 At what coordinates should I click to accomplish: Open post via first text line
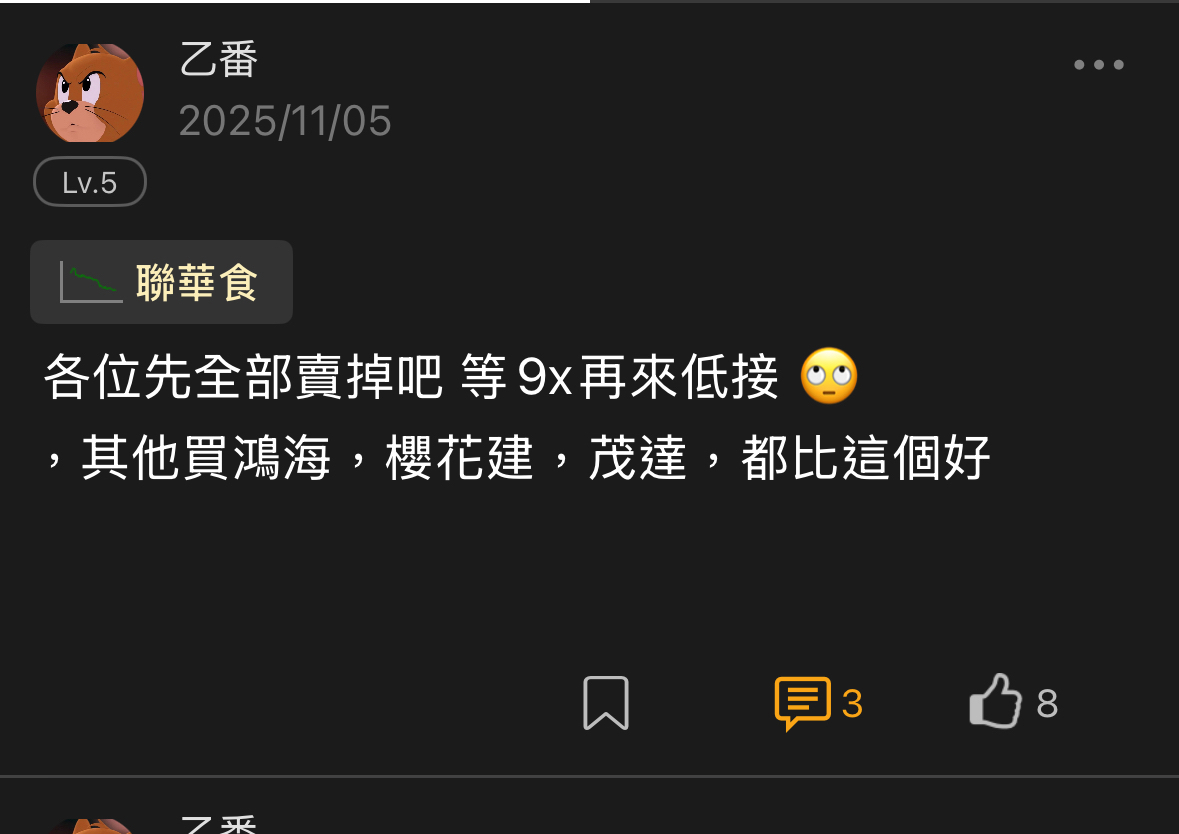point(411,377)
